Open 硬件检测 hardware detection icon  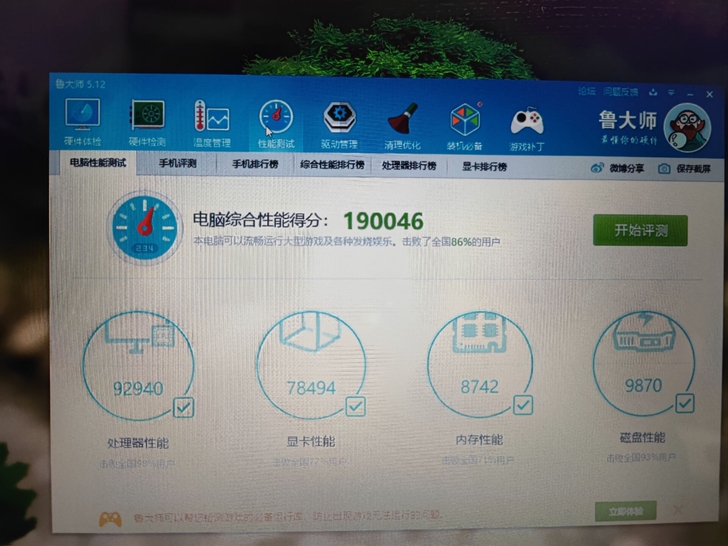147,123
